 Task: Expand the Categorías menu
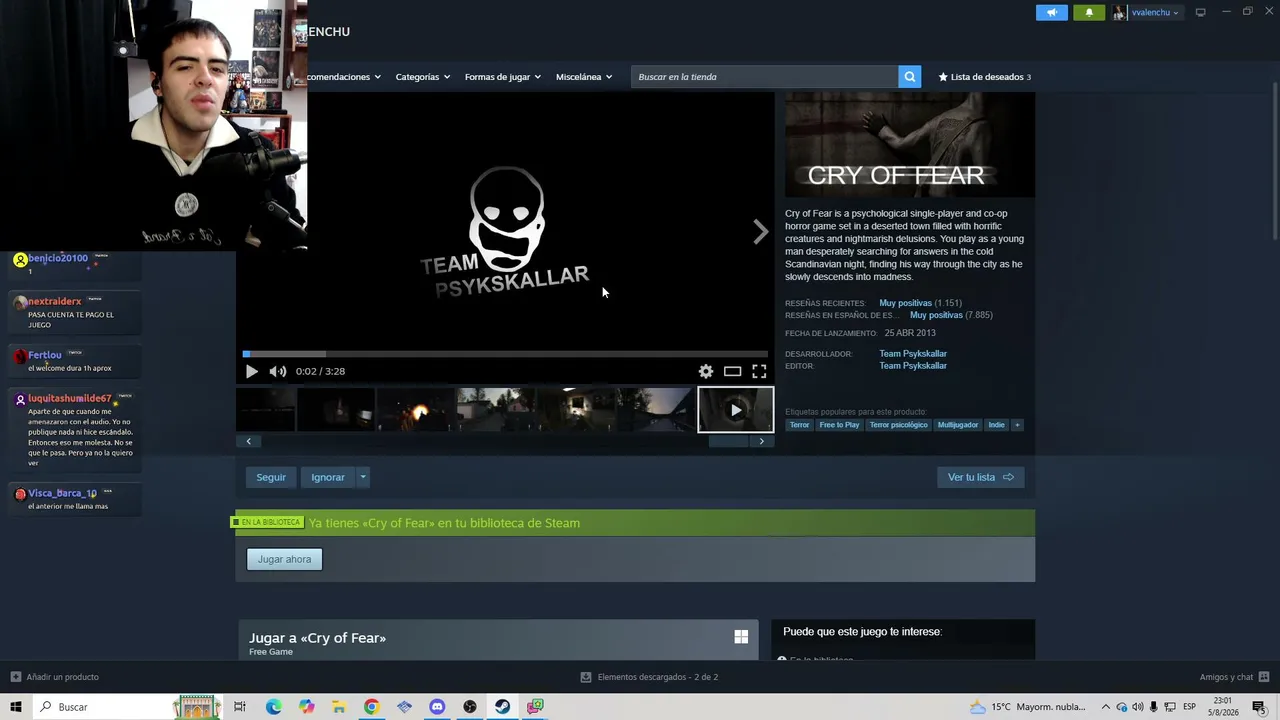[422, 77]
